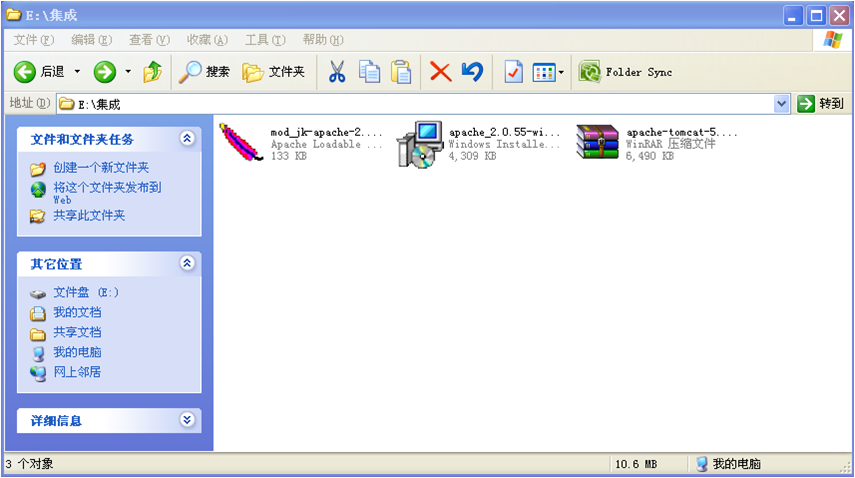Open 文件盘 (E:) drive link

point(86,292)
